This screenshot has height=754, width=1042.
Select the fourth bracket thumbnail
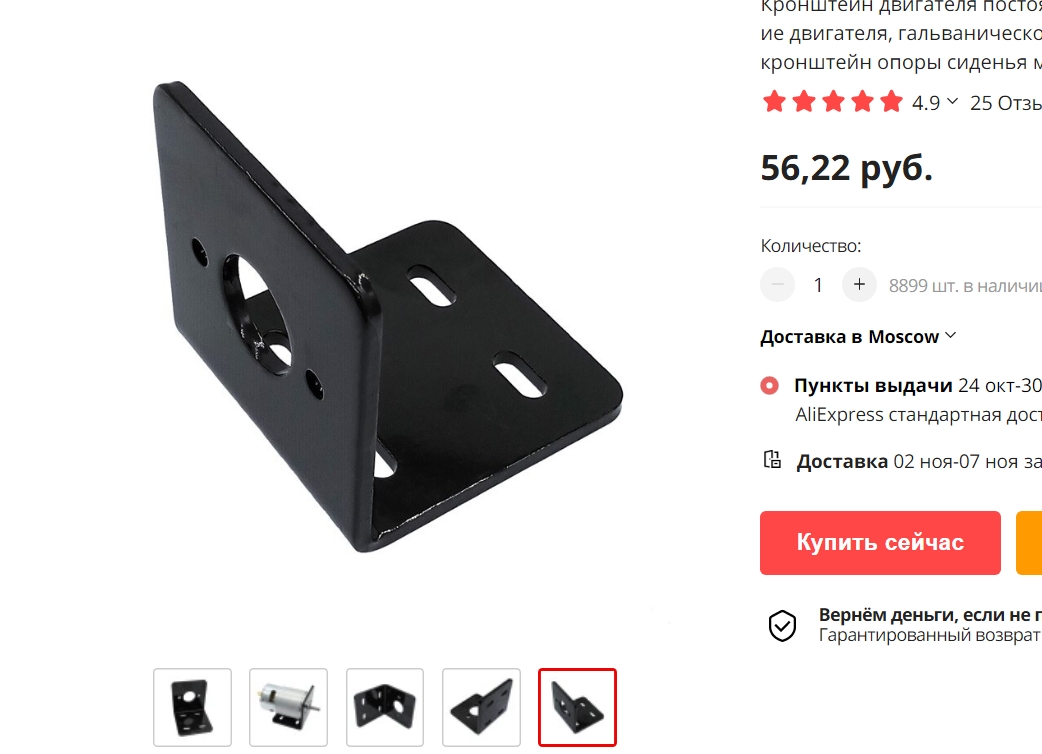481,707
